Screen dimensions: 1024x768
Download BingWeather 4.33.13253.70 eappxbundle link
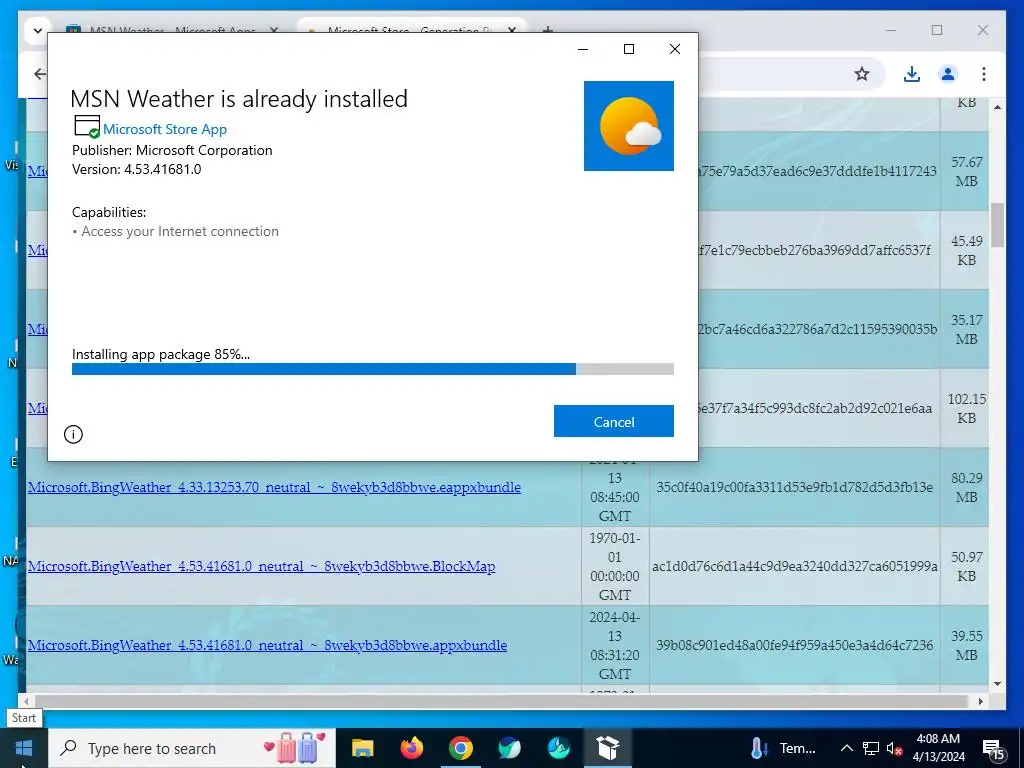[274, 487]
